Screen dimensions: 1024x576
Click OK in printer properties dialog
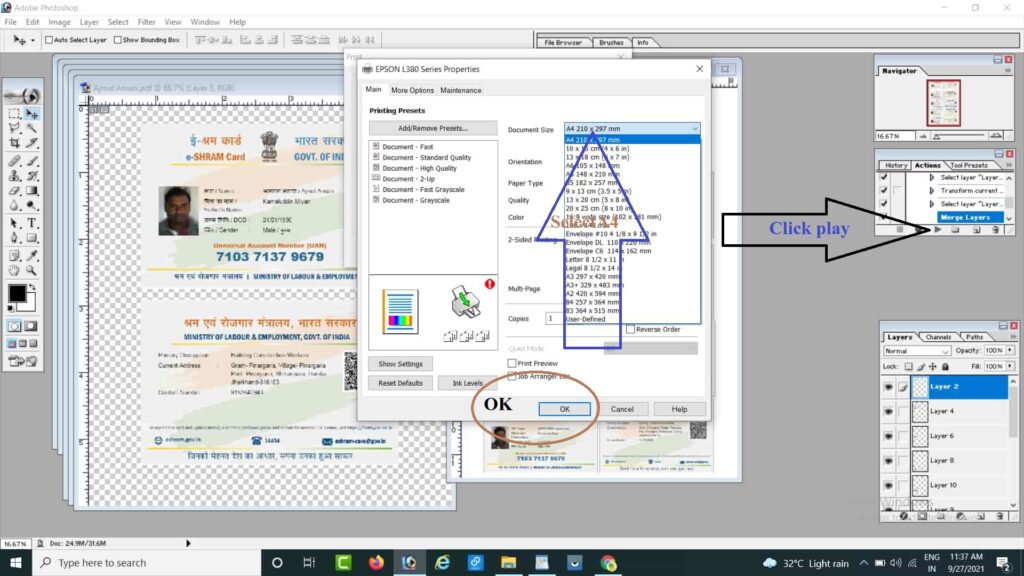point(564,409)
